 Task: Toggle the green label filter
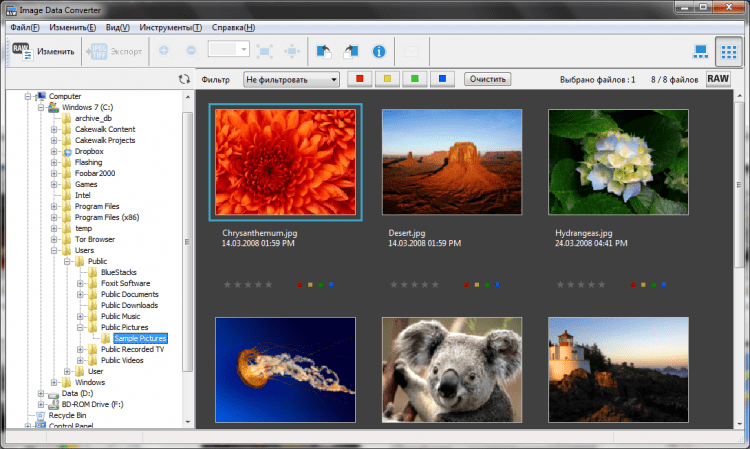(414, 79)
